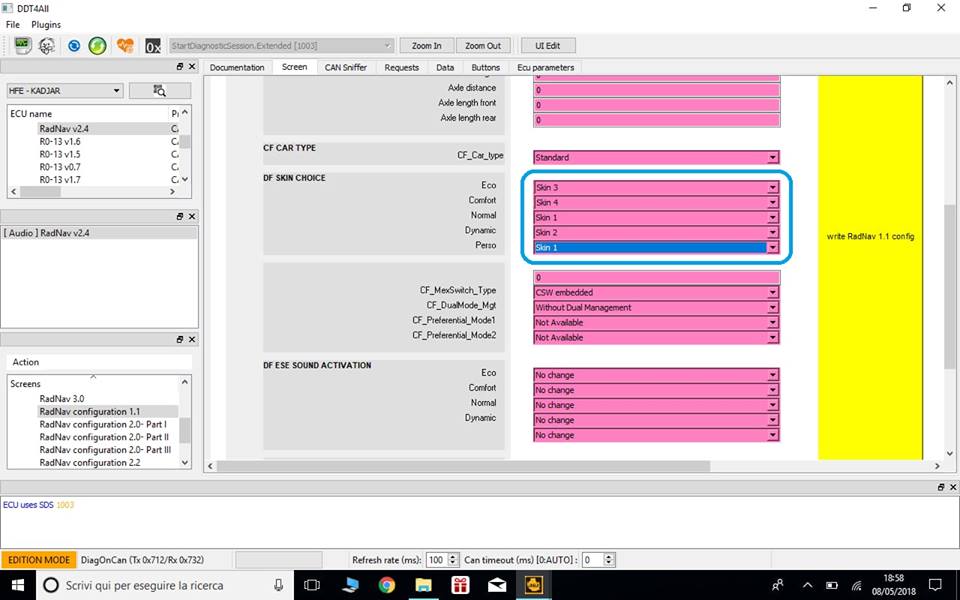Open the HFE - KADJAR vehicle dropdown
Image resolution: width=960 pixels, height=600 pixels.
point(65,91)
